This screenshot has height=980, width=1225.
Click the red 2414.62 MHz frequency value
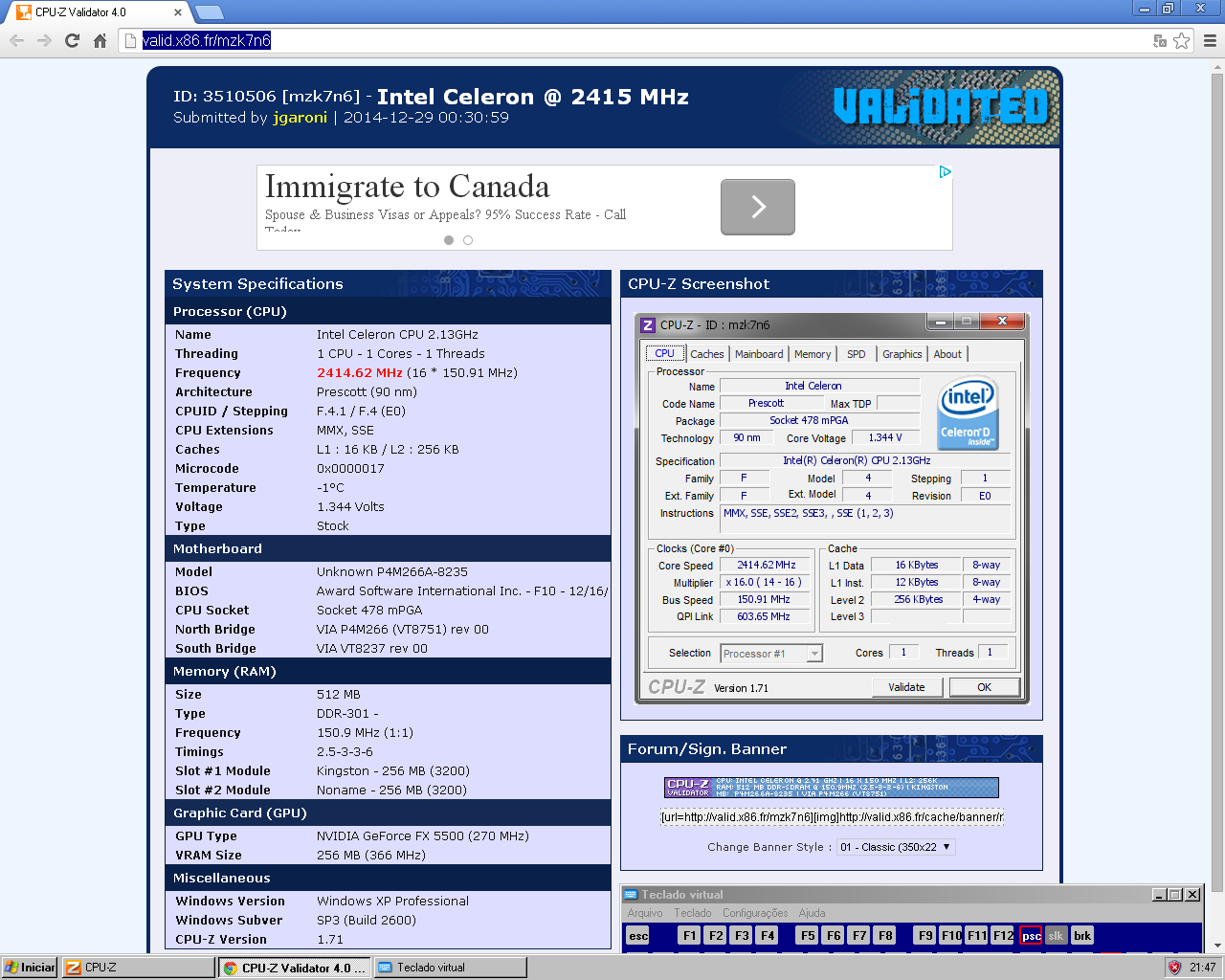click(x=360, y=373)
